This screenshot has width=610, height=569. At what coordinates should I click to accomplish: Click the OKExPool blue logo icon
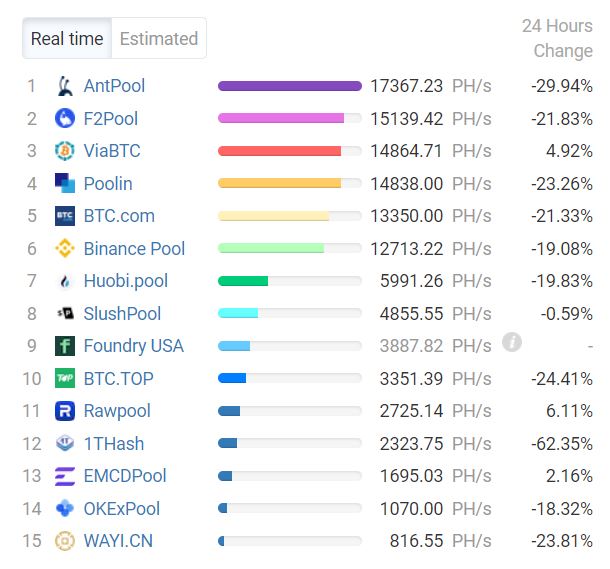point(65,508)
